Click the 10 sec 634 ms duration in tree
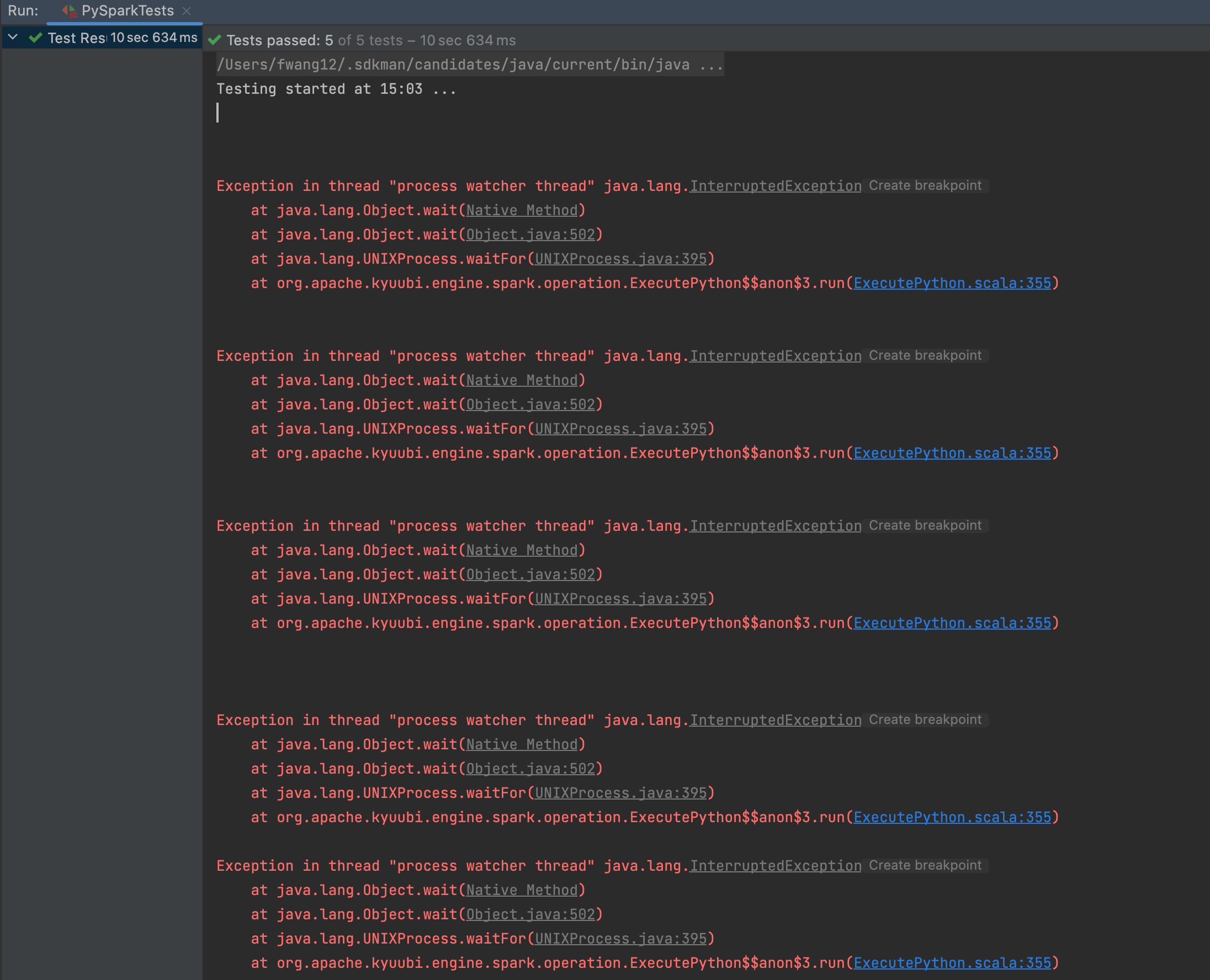This screenshot has height=980, width=1210. [x=153, y=38]
